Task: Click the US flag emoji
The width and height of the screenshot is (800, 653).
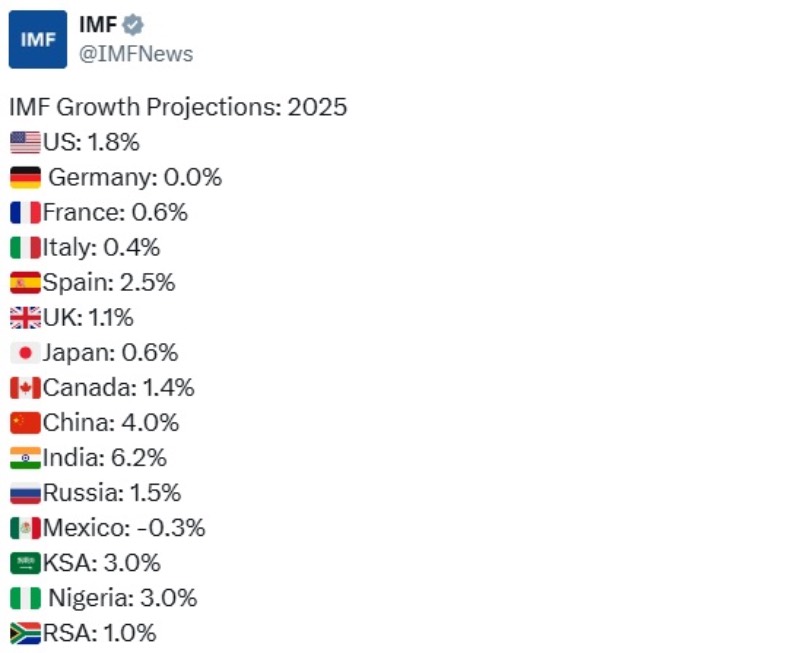Action: [26, 142]
